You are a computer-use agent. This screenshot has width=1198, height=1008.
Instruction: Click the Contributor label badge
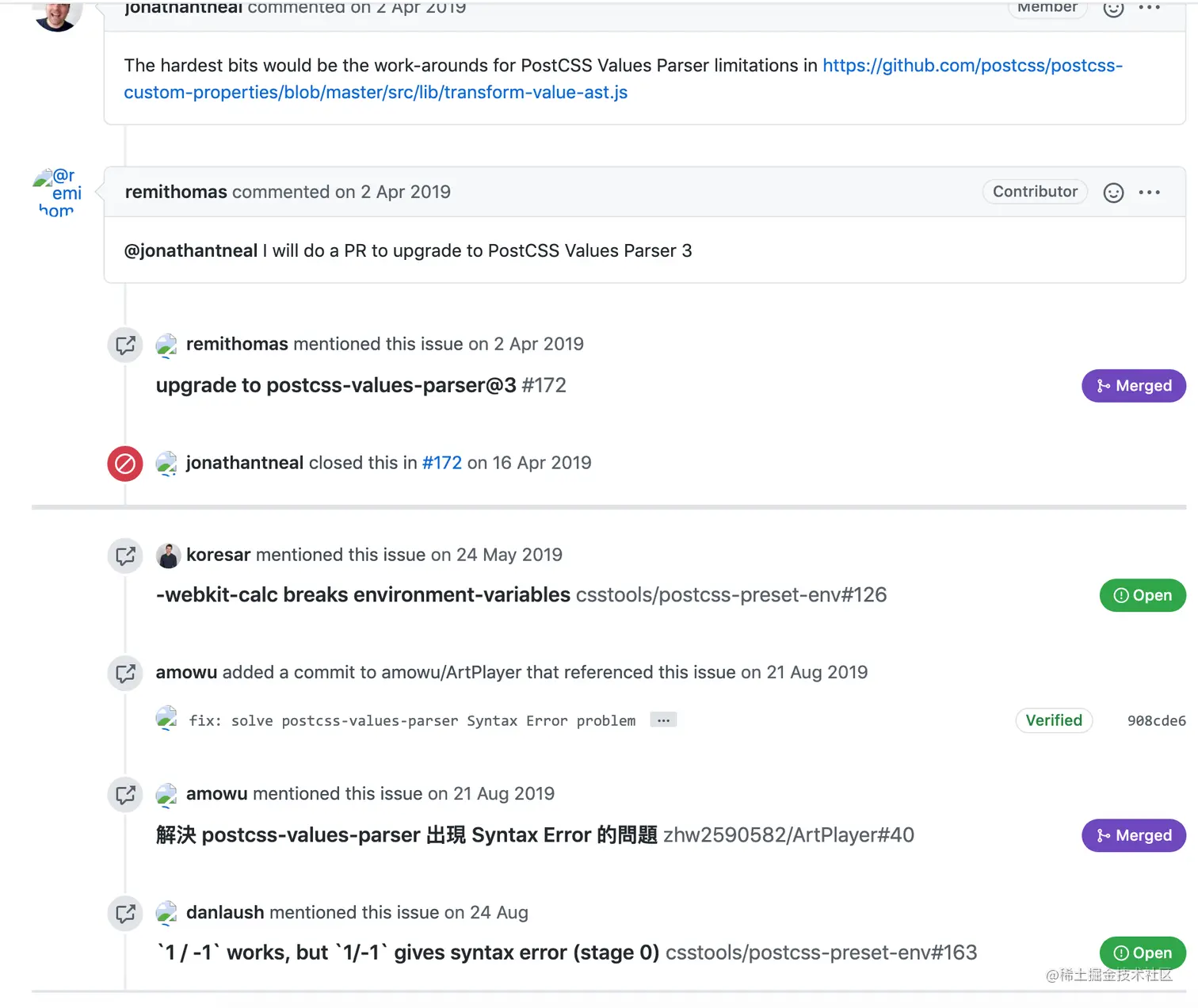coord(1035,192)
